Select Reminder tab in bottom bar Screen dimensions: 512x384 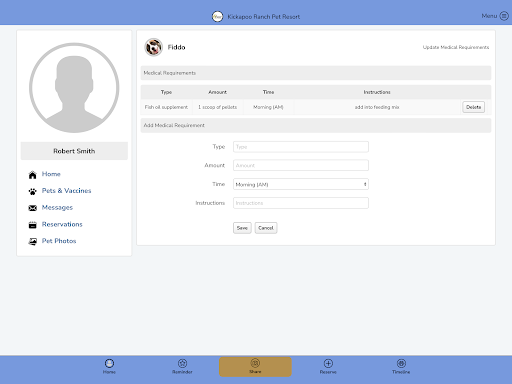[x=182, y=367]
